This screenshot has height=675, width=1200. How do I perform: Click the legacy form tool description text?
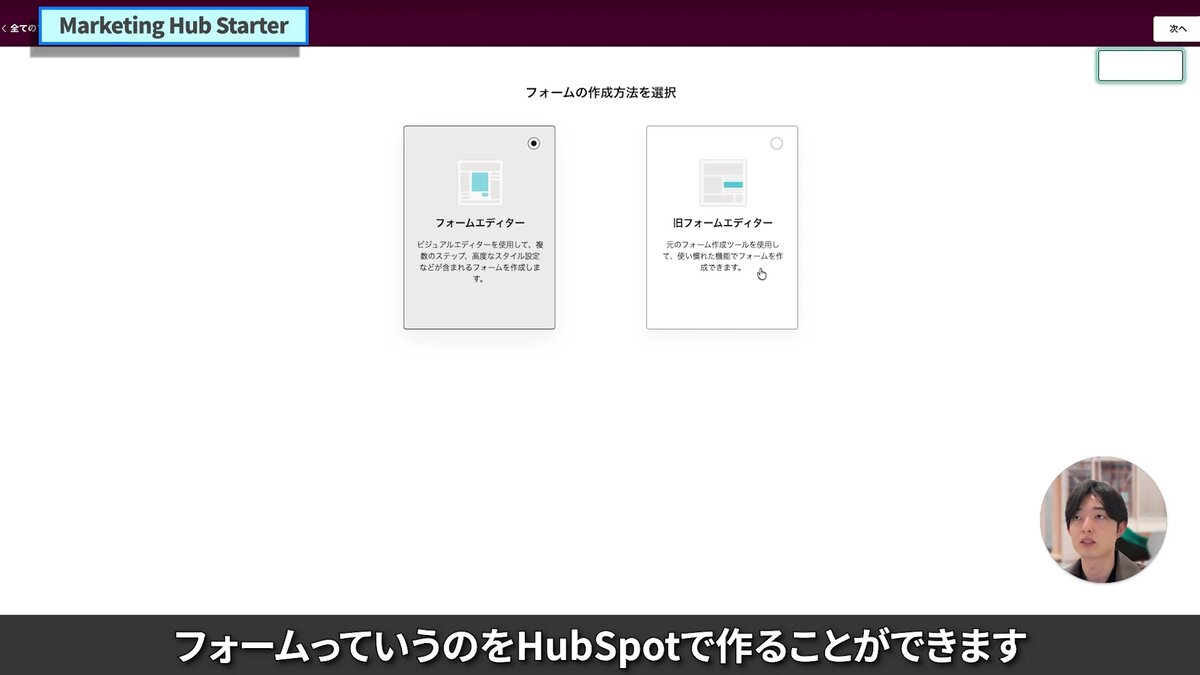coord(722,256)
